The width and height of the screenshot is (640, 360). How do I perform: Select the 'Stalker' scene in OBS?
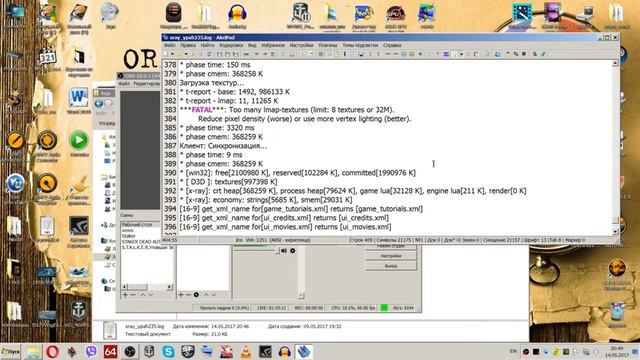[129, 236]
